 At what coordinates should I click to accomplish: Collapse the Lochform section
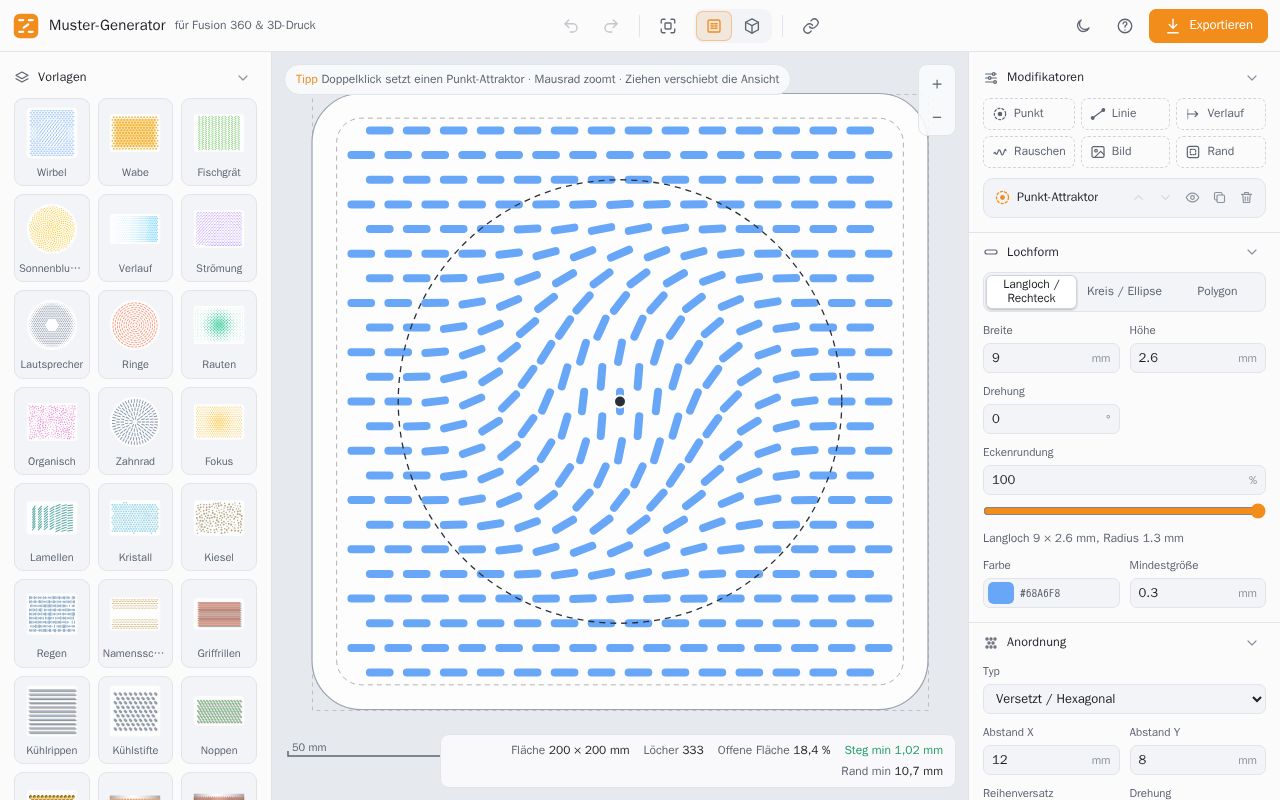point(1251,252)
